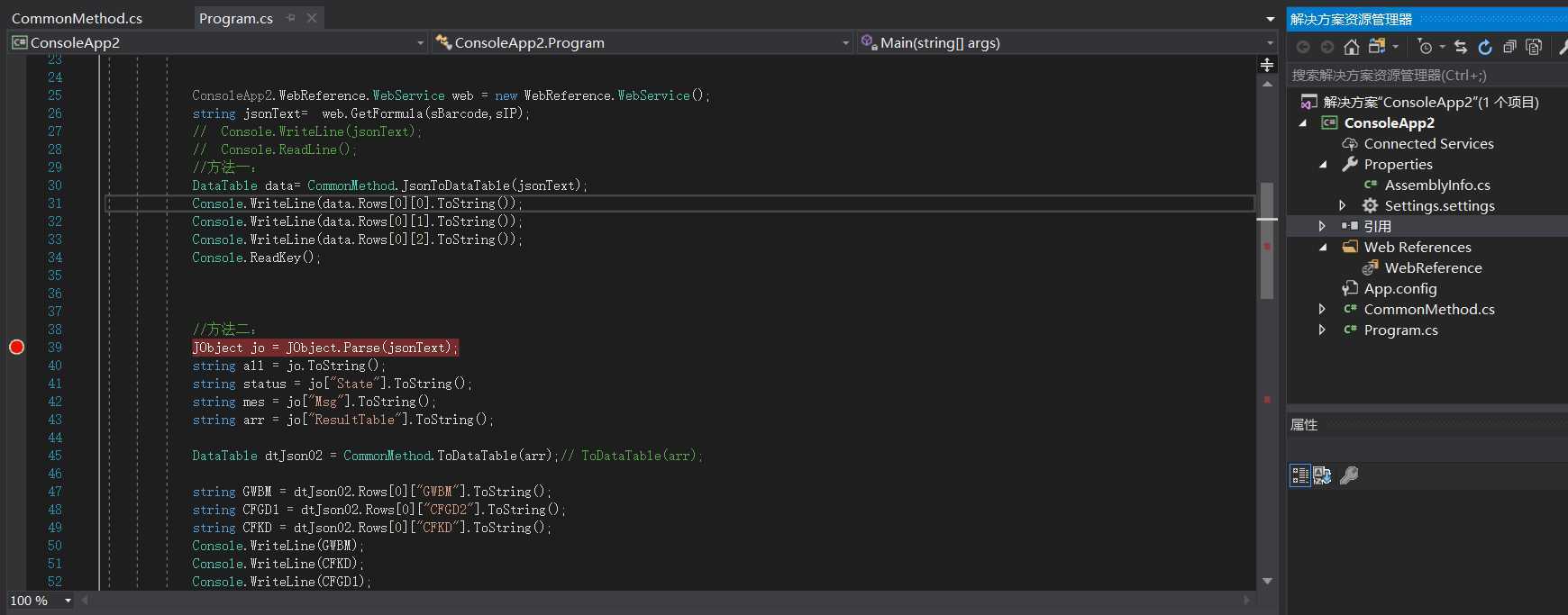Click the Home icon in Solution Explorer toolbar
The height and width of the screenshot is (615, 1568).
(1351, 47)
